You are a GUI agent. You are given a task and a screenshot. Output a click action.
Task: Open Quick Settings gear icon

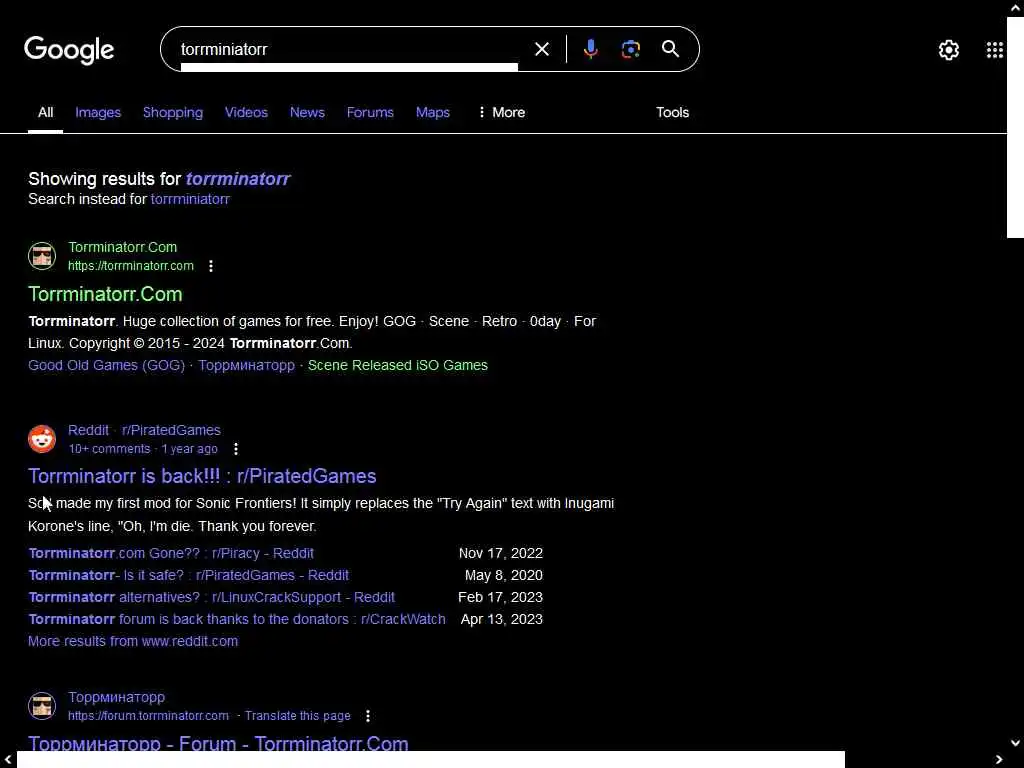948,50
